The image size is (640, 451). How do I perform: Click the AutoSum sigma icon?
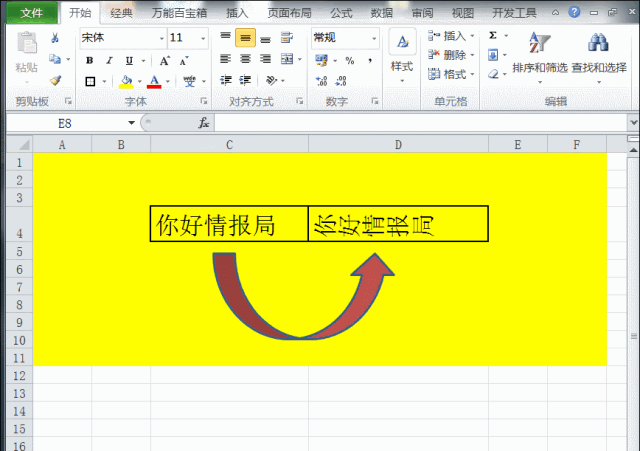click(x=493, y=36)
